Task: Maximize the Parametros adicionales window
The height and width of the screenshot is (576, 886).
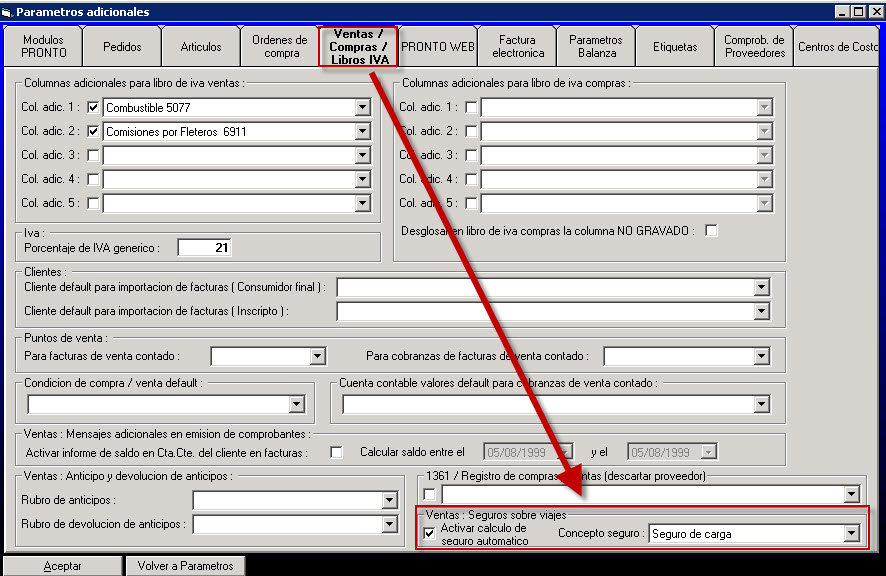Action: coord(858,11)
